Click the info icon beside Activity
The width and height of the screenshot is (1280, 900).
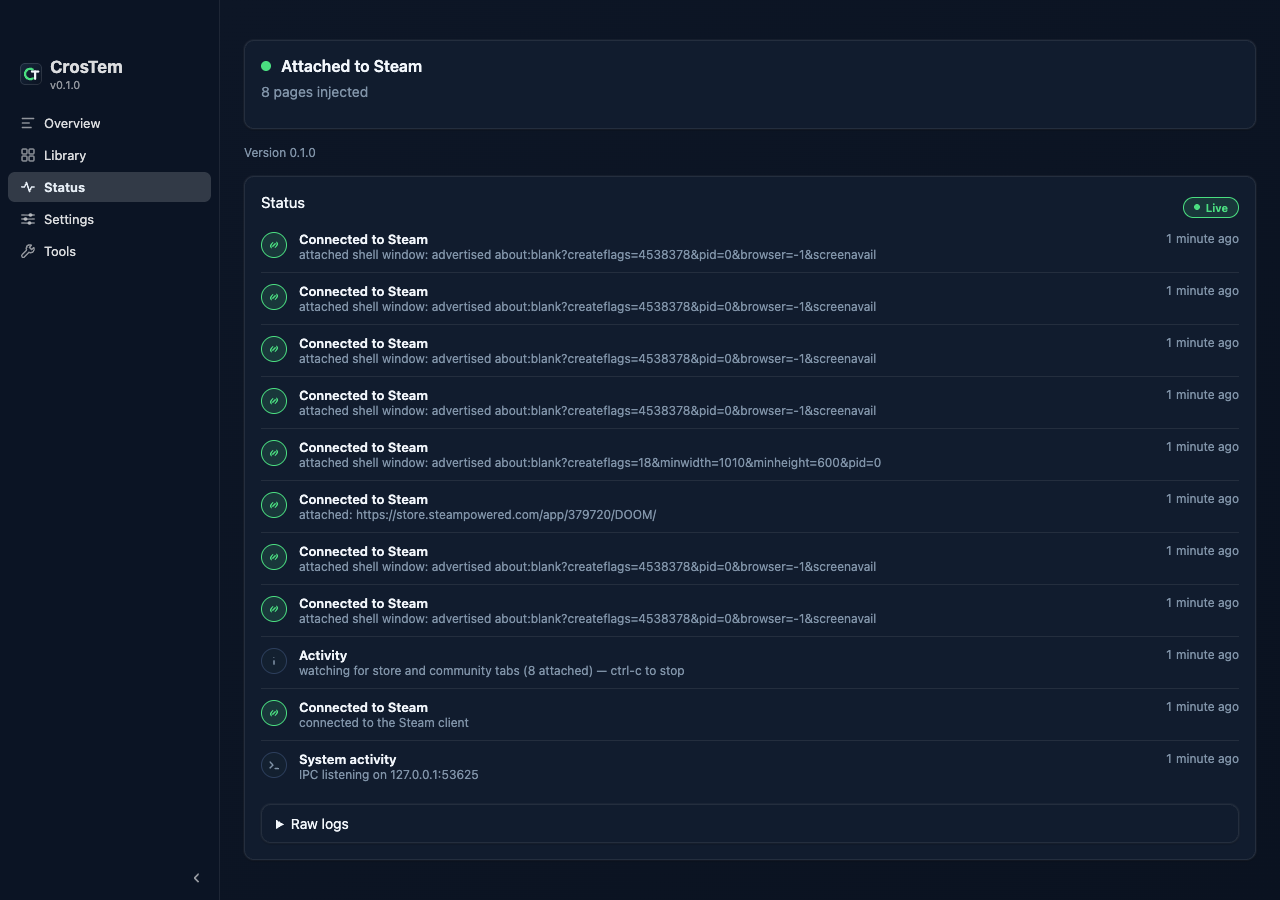point(274,661)
